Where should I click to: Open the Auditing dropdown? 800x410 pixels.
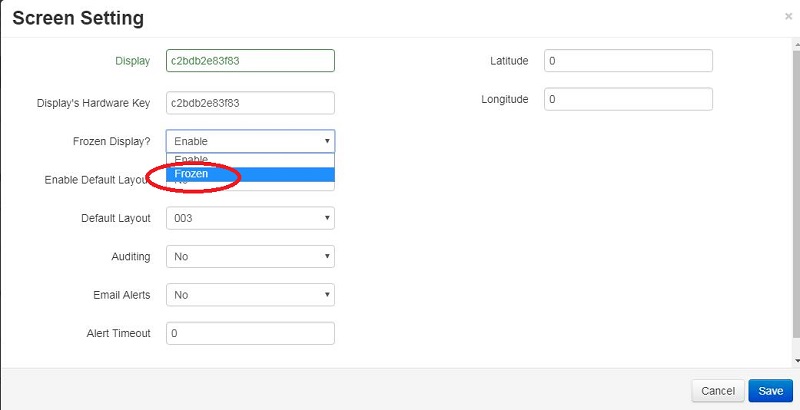[x=250, y=257]
